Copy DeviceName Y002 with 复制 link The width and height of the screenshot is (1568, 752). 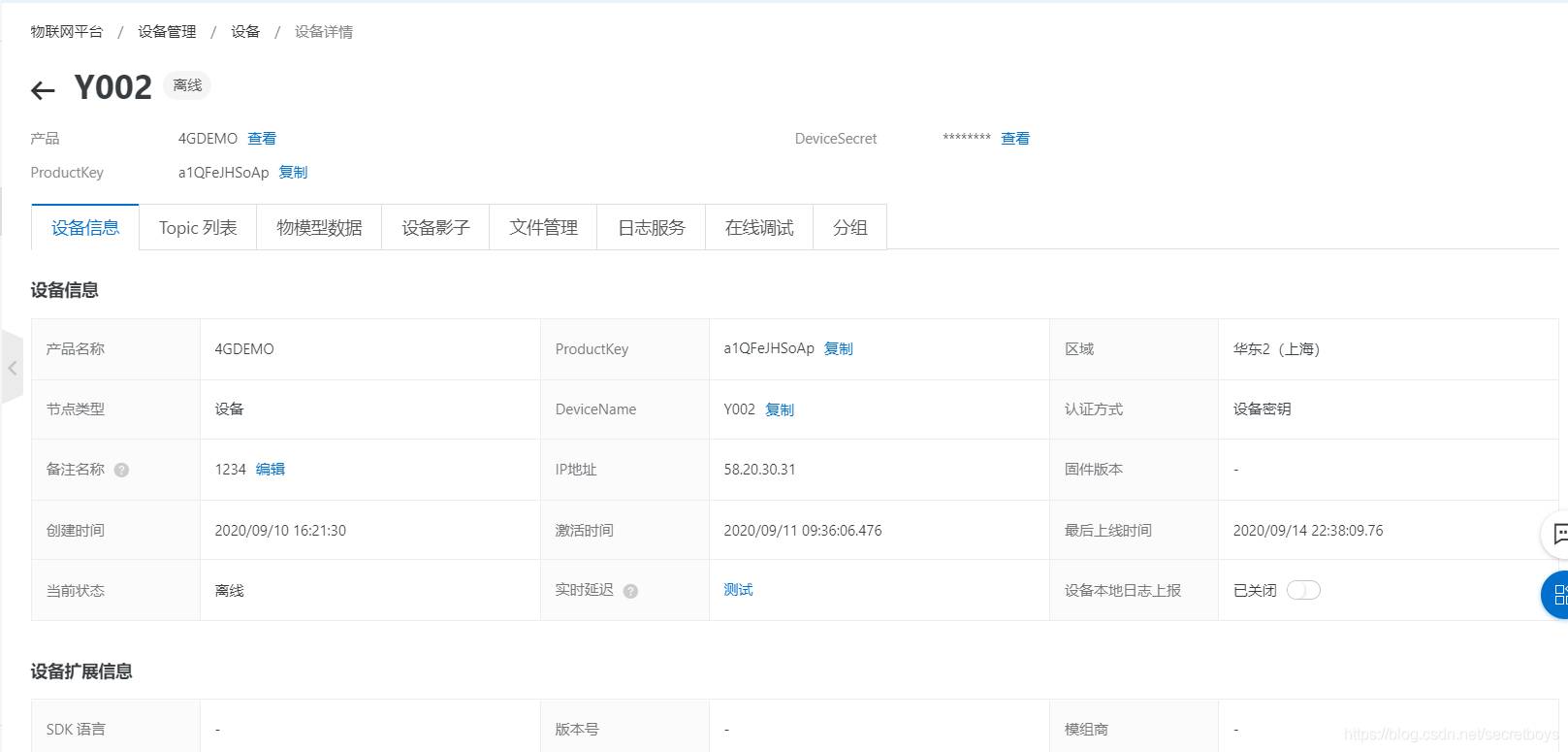click(x=780, y=409)
